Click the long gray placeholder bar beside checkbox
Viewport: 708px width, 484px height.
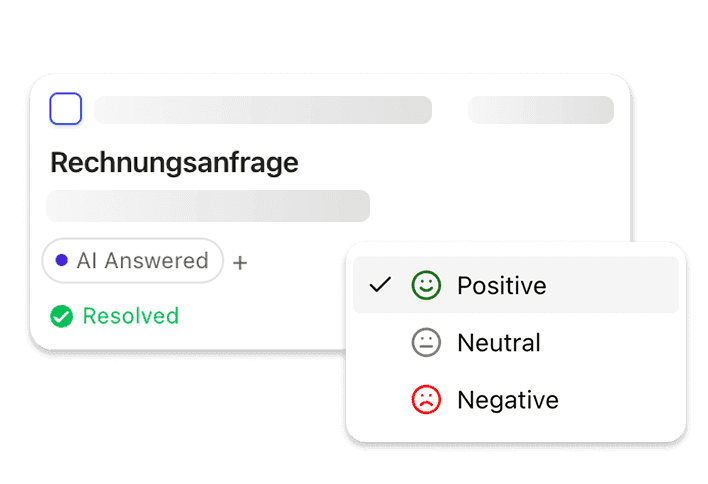tap(262, 110)
